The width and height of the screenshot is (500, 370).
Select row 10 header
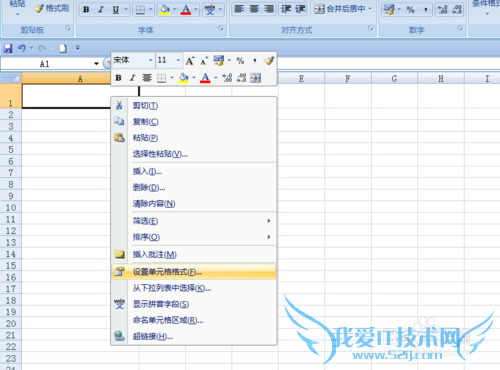[x=11, y=207]
